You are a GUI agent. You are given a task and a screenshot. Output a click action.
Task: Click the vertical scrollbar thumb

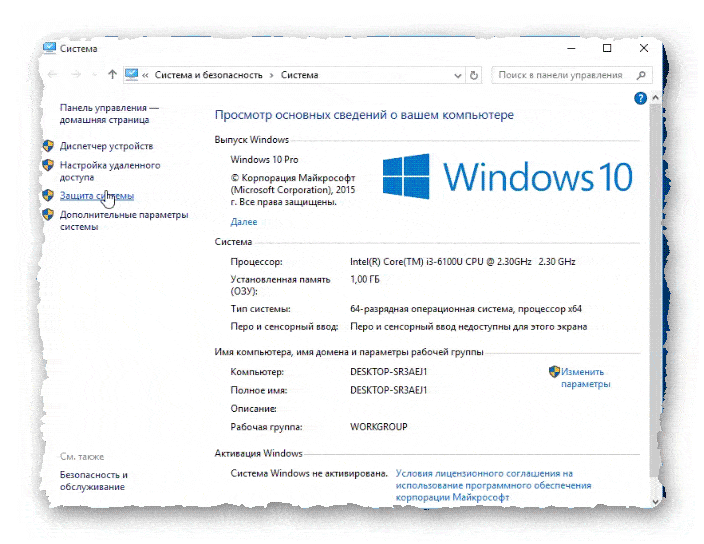[656, 290]
